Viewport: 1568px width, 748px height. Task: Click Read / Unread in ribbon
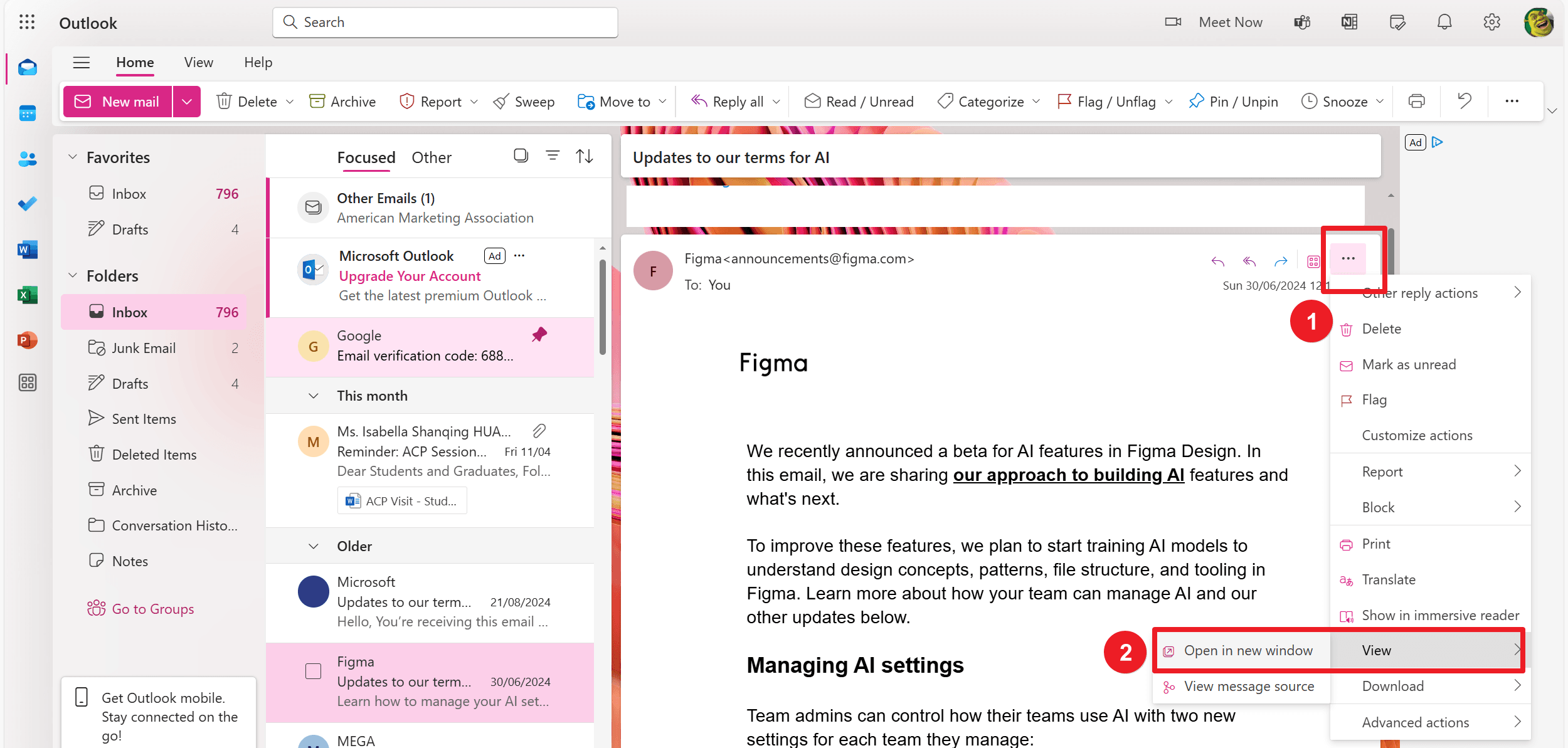pyautogui.click(x=859, y=101)
